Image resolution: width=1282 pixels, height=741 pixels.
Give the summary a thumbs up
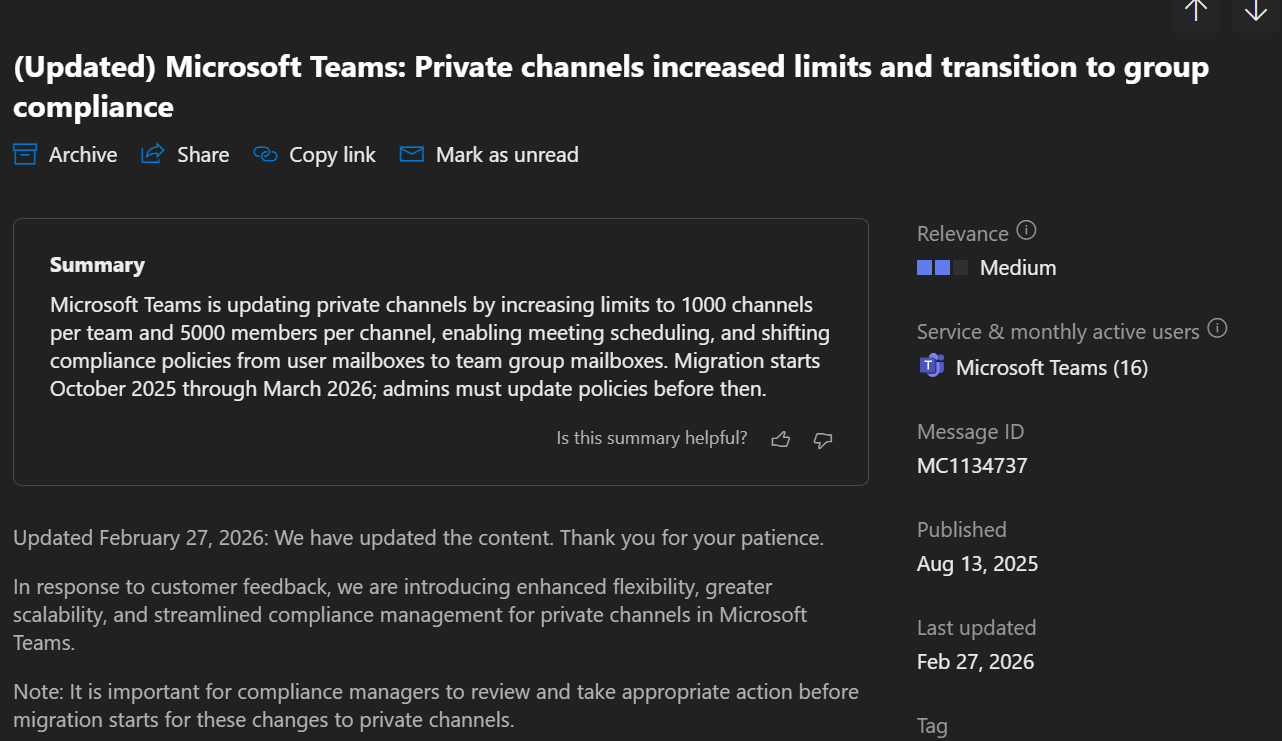781,439
